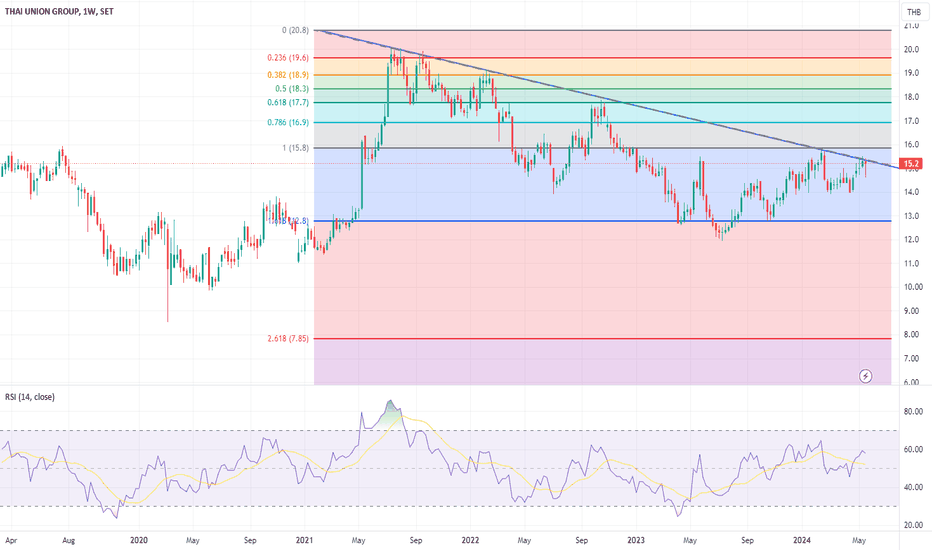
Task: Click the 10.00 price axis value
Action: point(913,287)
